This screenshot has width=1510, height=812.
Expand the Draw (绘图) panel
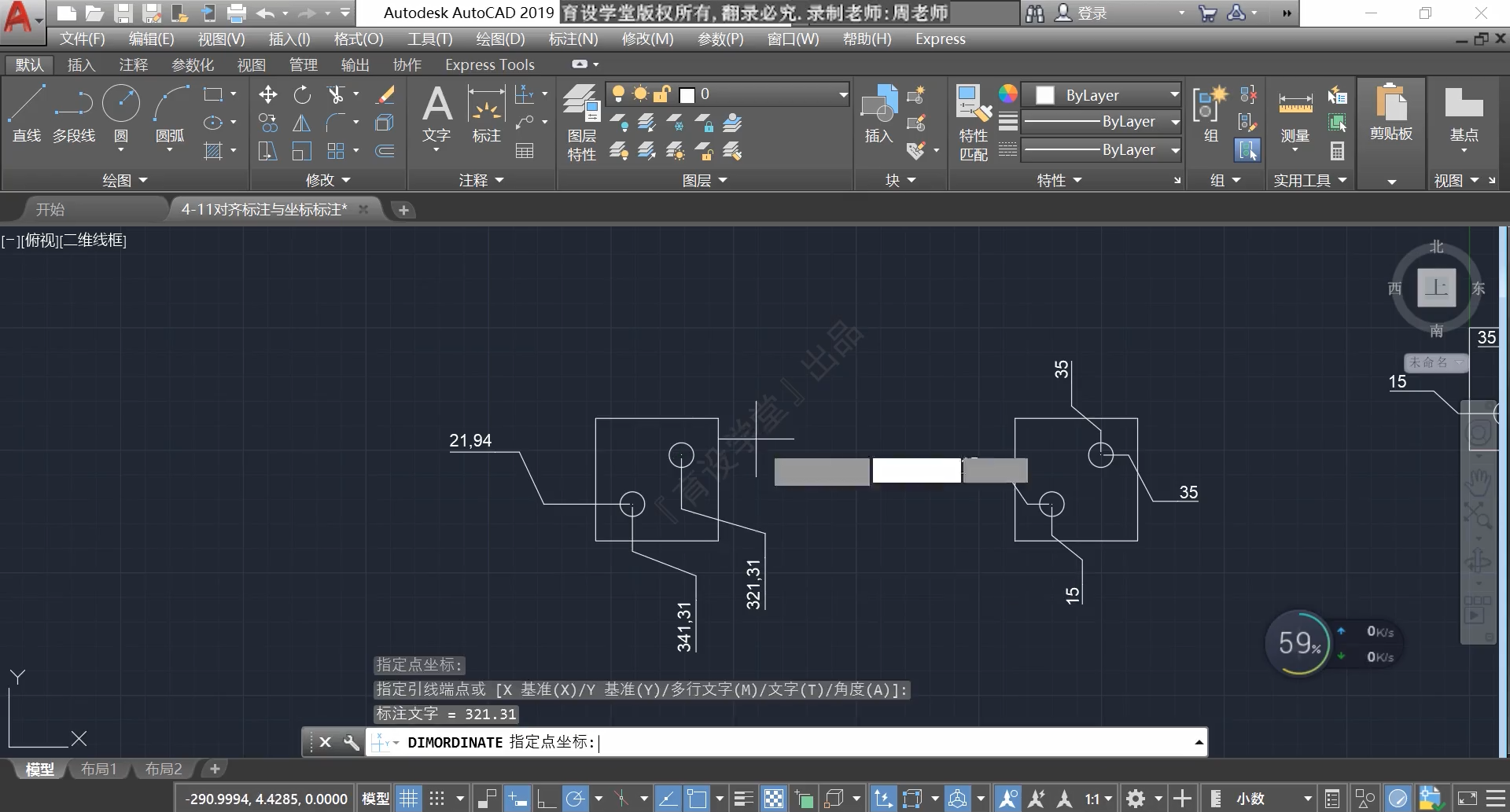[x=125, y=180]
